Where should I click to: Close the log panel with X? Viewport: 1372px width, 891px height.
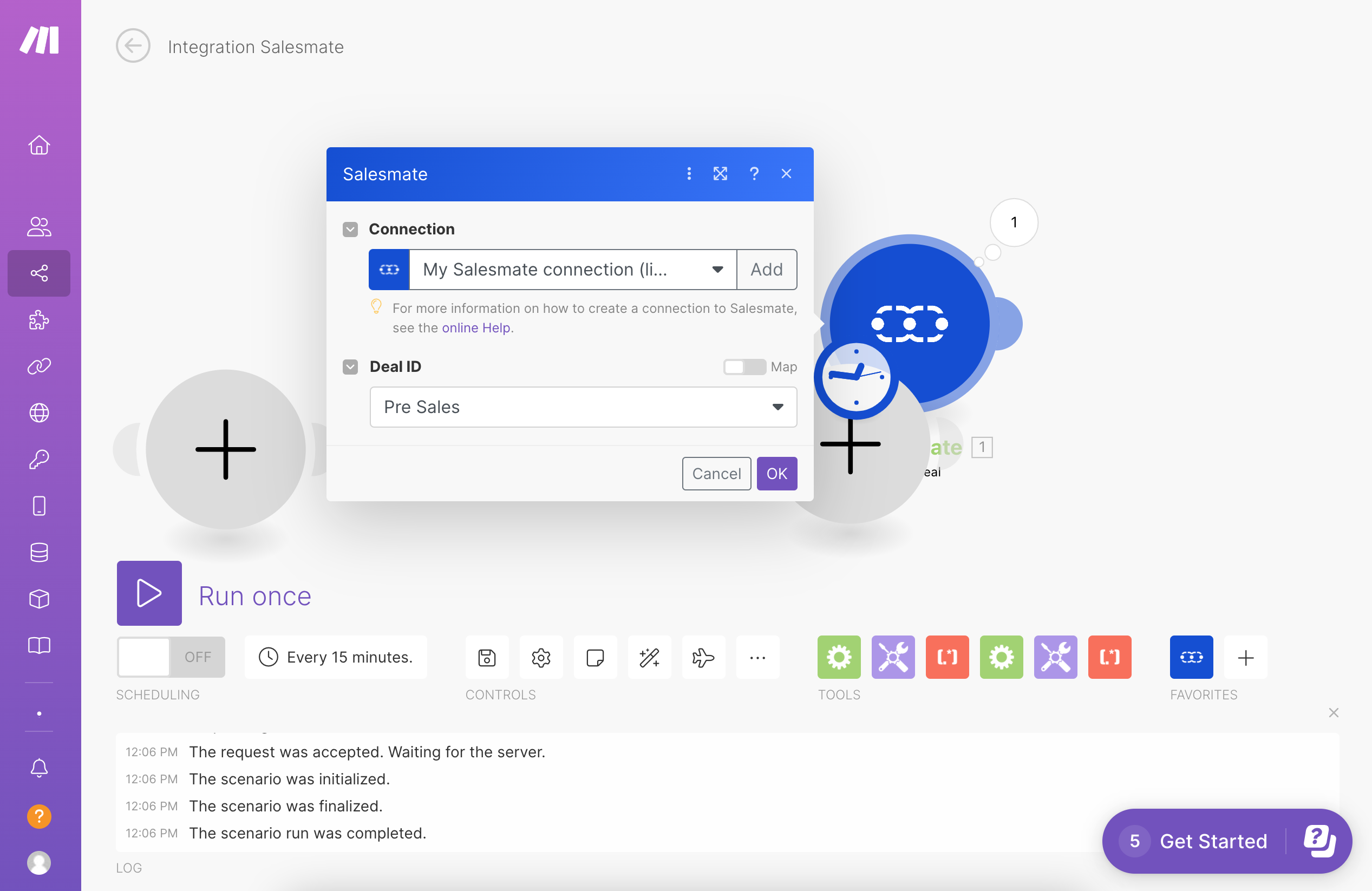pos(1334,713)
